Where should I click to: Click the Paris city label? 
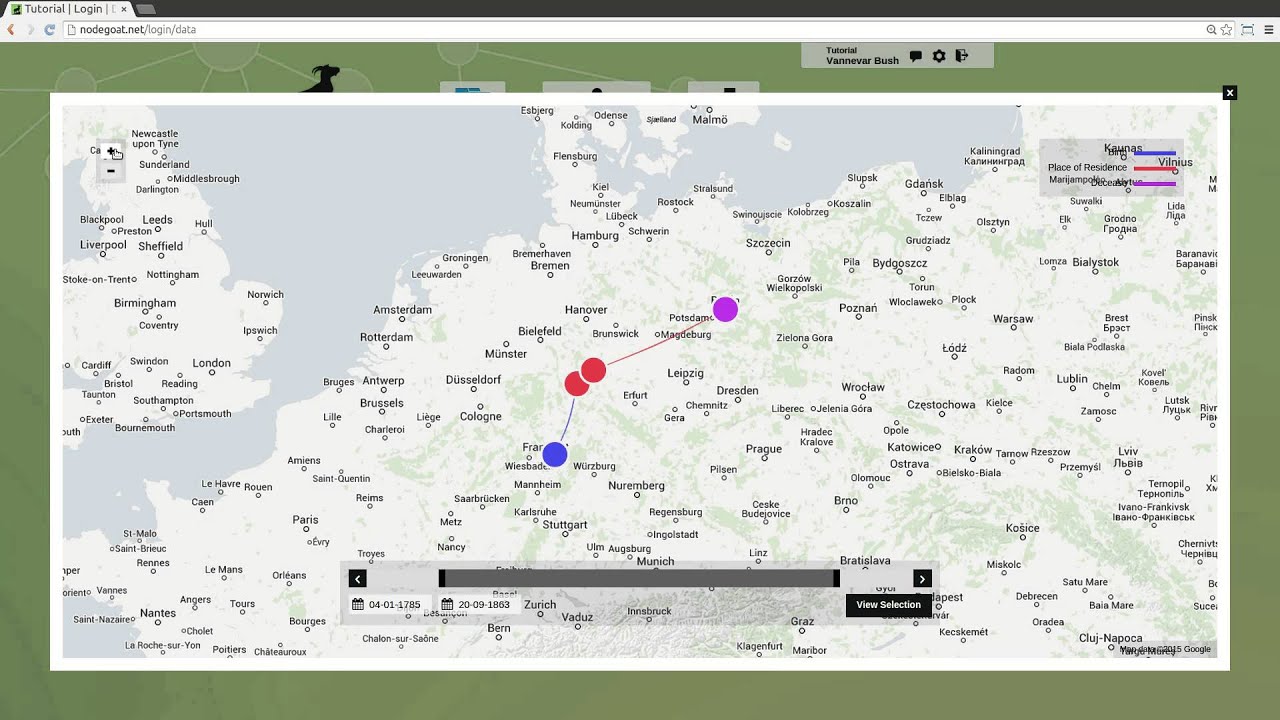coord(305,520)
